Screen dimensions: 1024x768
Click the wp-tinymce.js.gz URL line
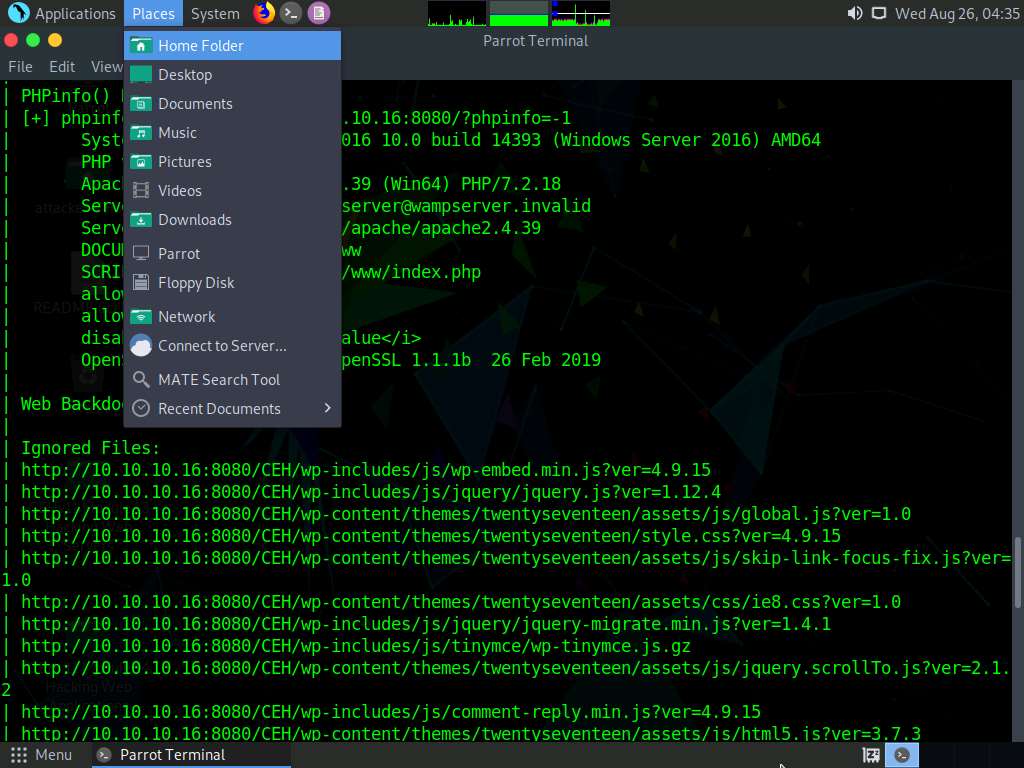coord(356,646)
